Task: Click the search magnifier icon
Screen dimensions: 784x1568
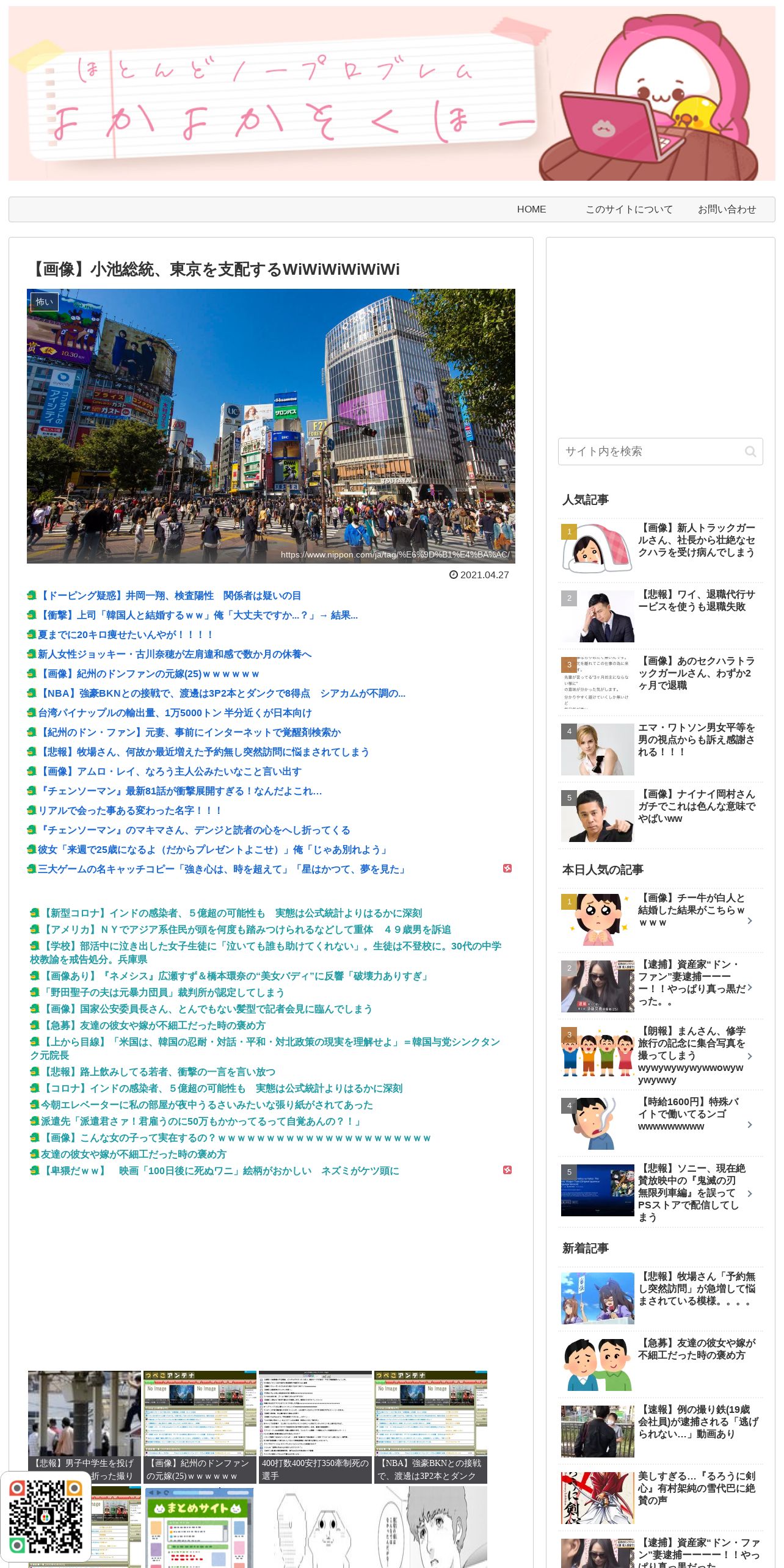Action: [750, 451]
